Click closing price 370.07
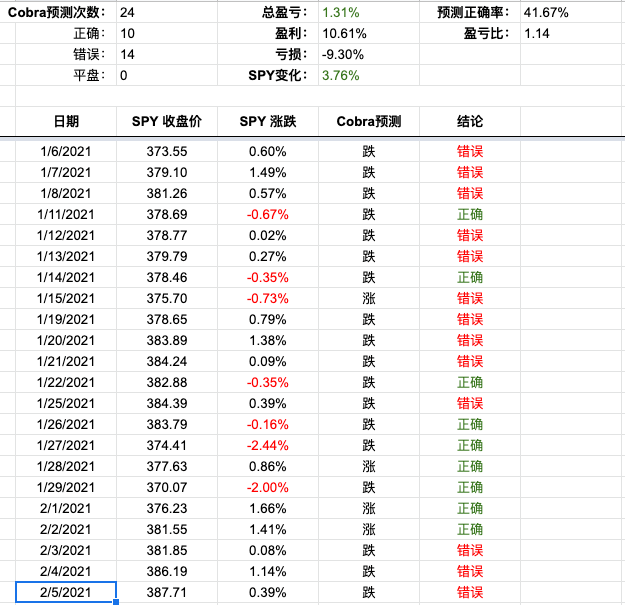The height and width of the screenshot is (605, 625). click(167, 487)
